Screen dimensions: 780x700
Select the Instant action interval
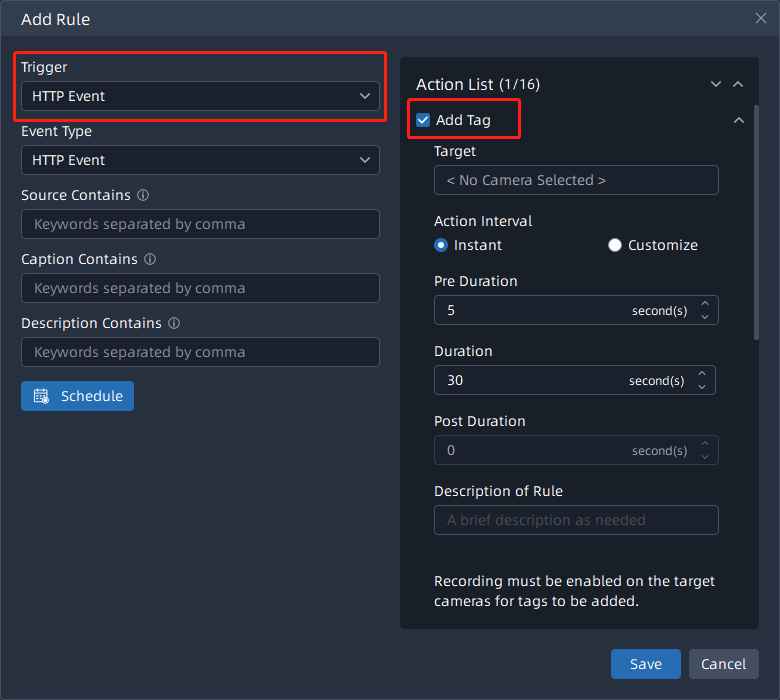[x=441, y=245]
